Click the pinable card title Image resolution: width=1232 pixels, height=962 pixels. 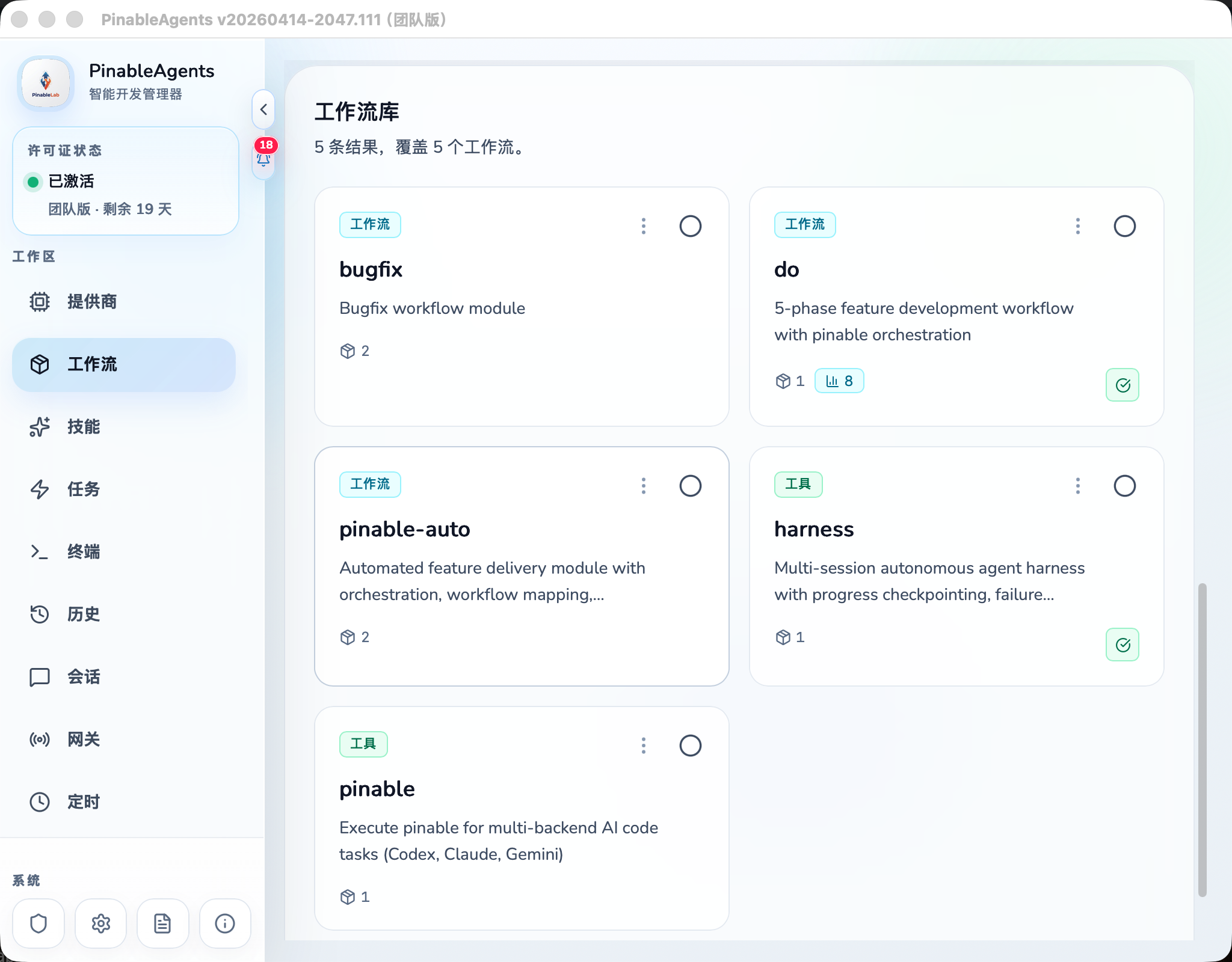coord(377,789)
